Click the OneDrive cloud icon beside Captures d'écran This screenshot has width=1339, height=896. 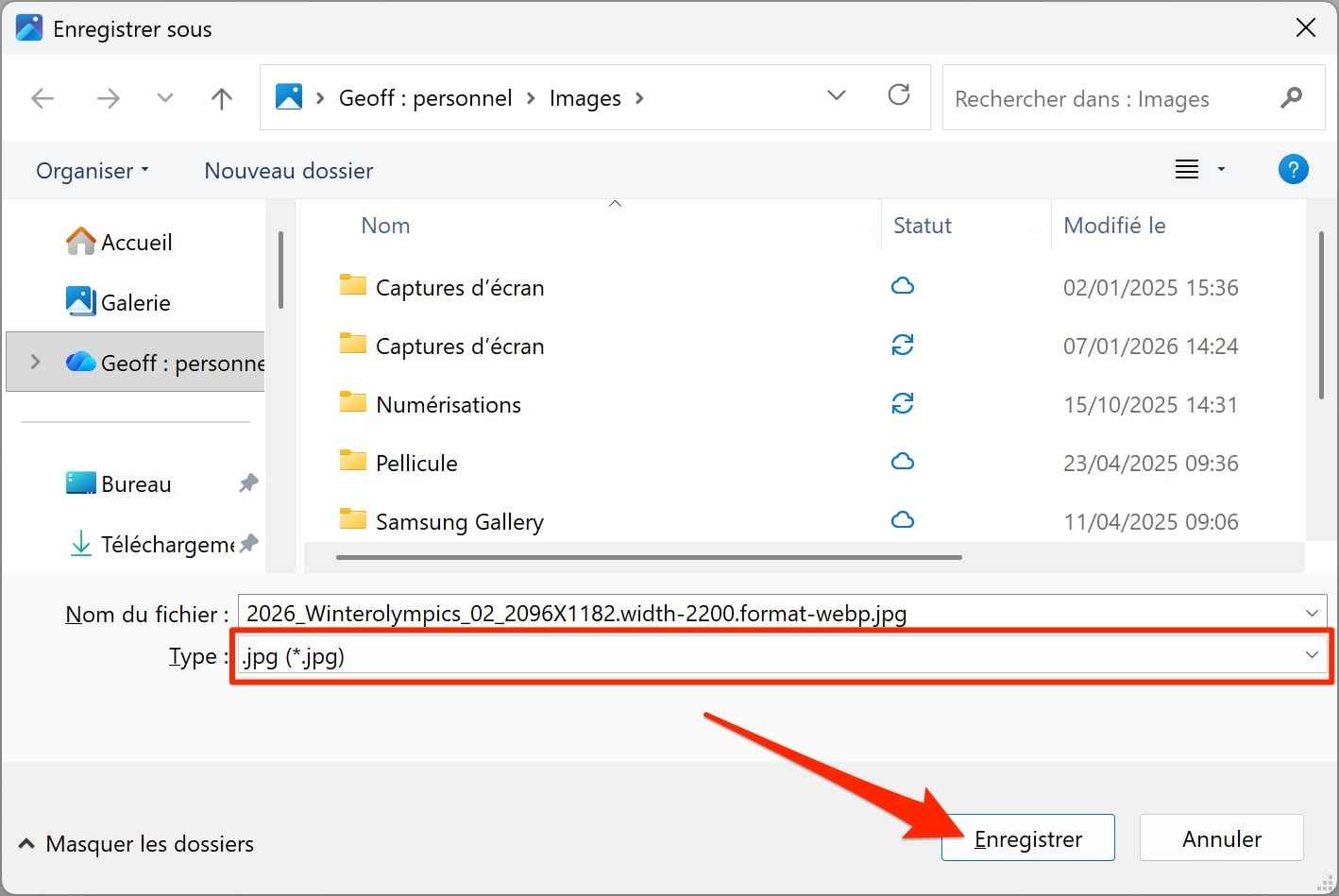point(902,286)
